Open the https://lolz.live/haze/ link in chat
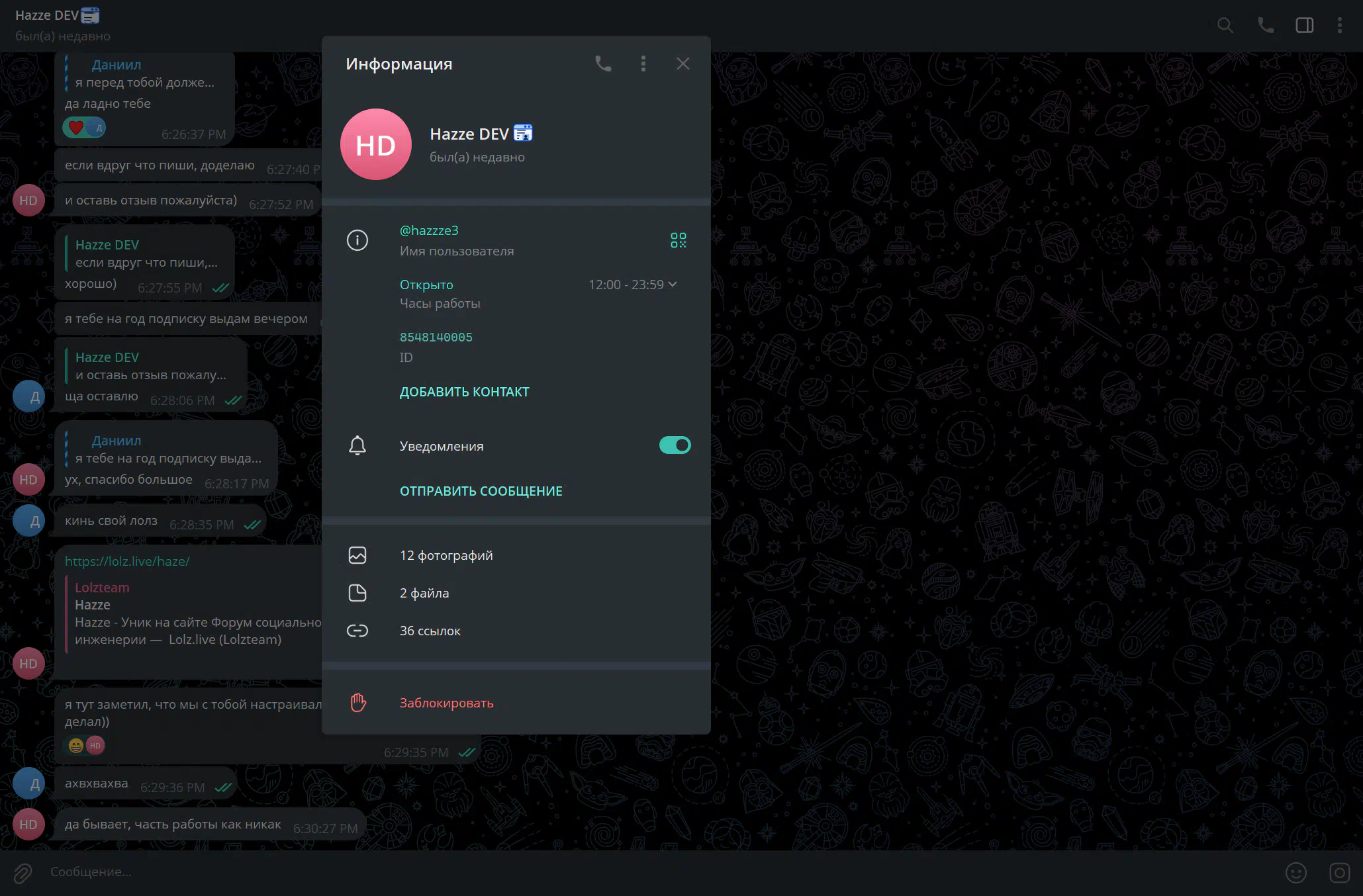Image resolution: width=1363 pixels, height=896 pixels. 127,561
